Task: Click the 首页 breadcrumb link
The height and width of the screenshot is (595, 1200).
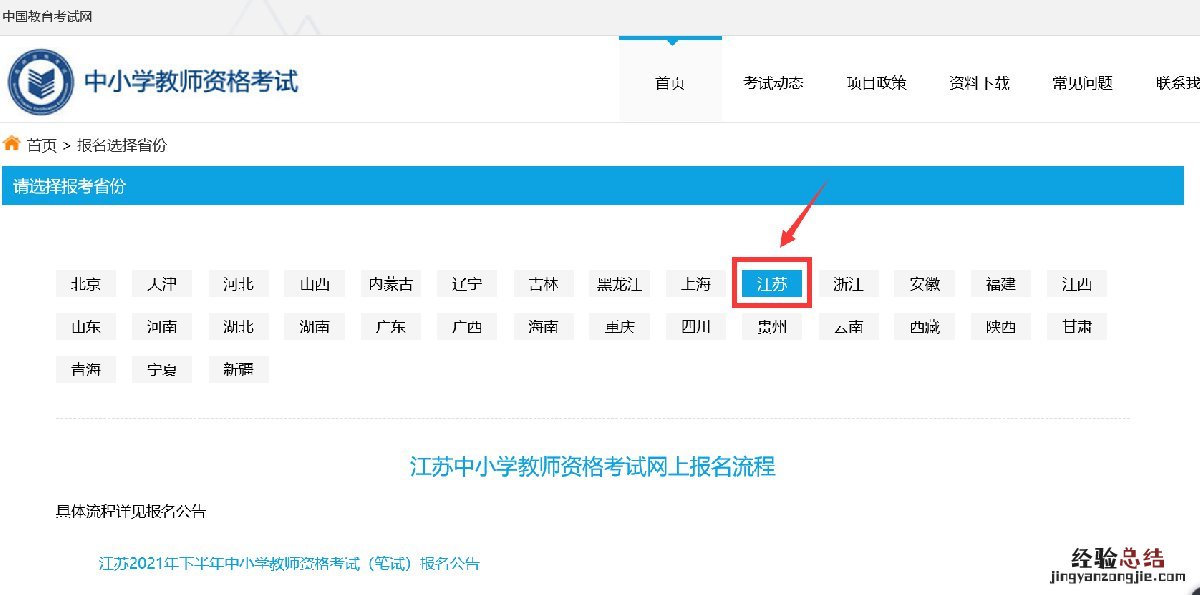Action: coord(42,145)
